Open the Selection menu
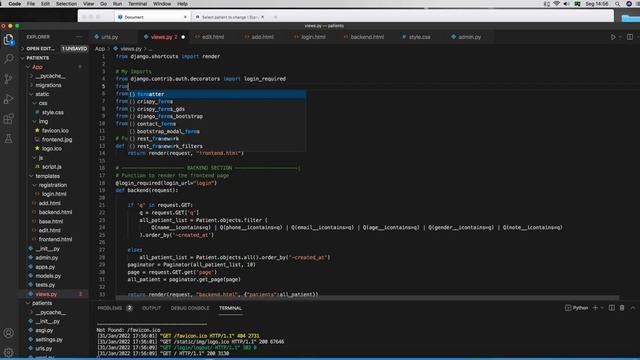Viewport: 640px width, 360px height. (x=66, y=4)
